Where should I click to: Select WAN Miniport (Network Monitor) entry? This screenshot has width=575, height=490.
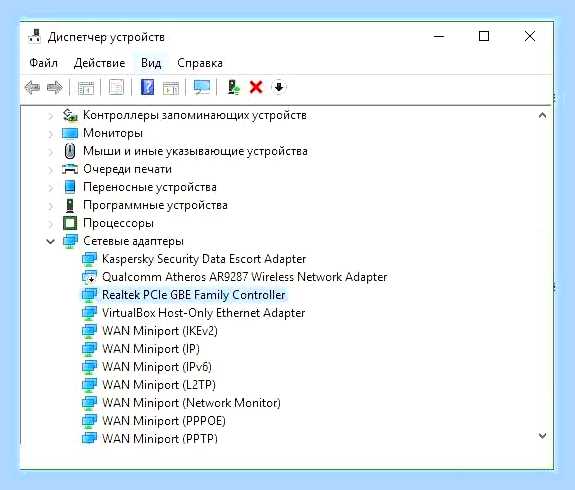tap(191, 403)
